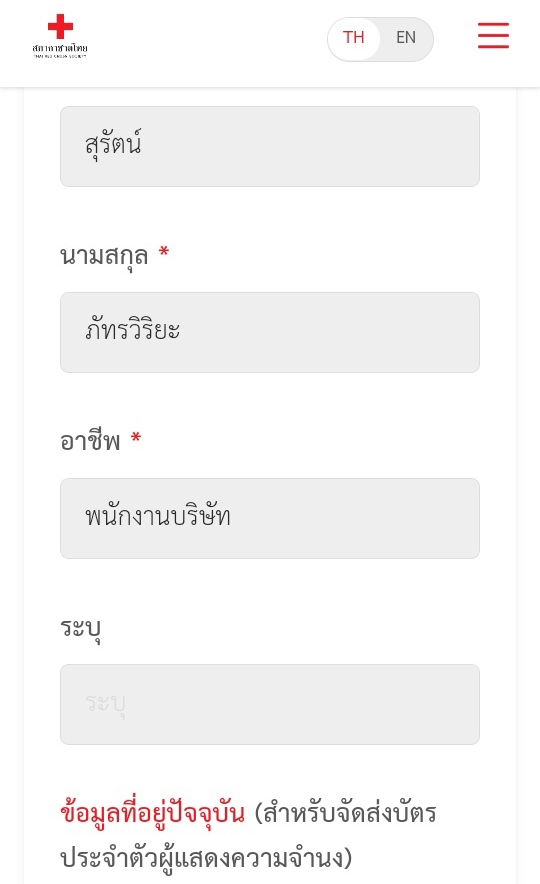Click the text ภัทรวิริยะ in the surname box
The image size is (540, 884).
(132, 330)
